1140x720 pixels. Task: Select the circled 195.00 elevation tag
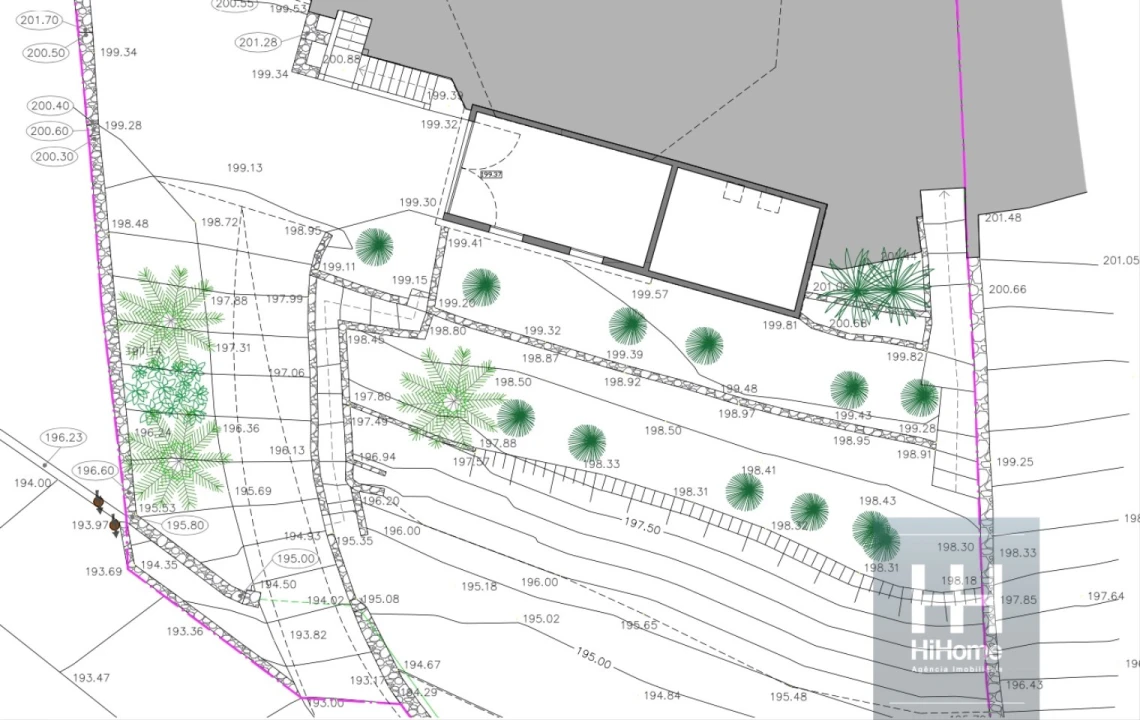296,559
